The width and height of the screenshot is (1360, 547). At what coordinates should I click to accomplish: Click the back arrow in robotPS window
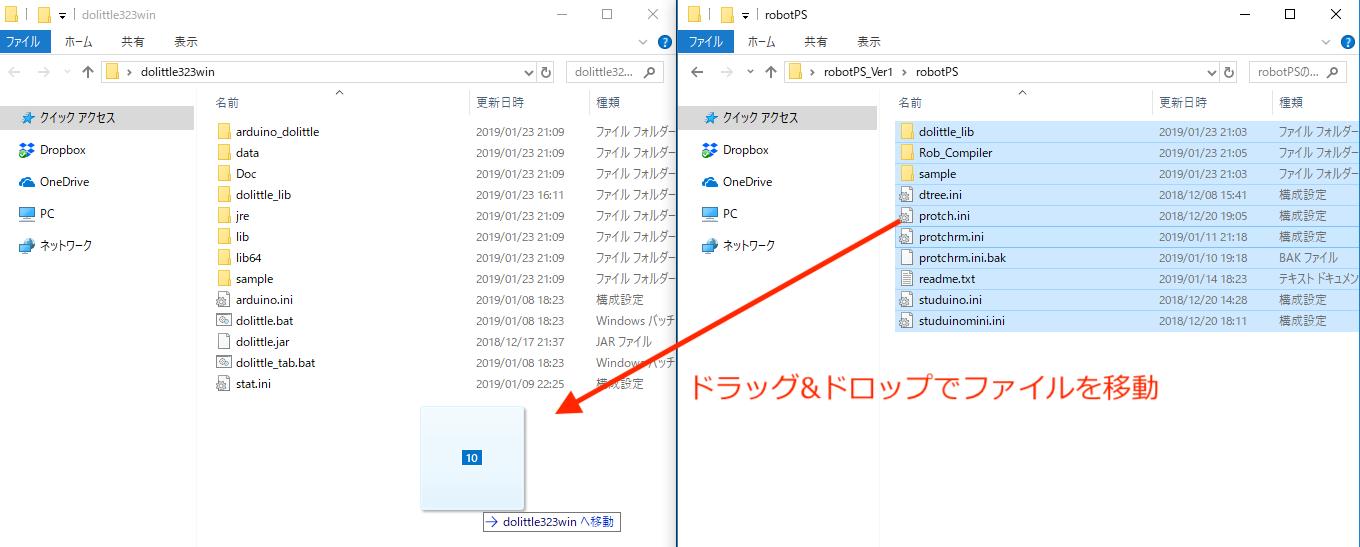coord(697,72)
